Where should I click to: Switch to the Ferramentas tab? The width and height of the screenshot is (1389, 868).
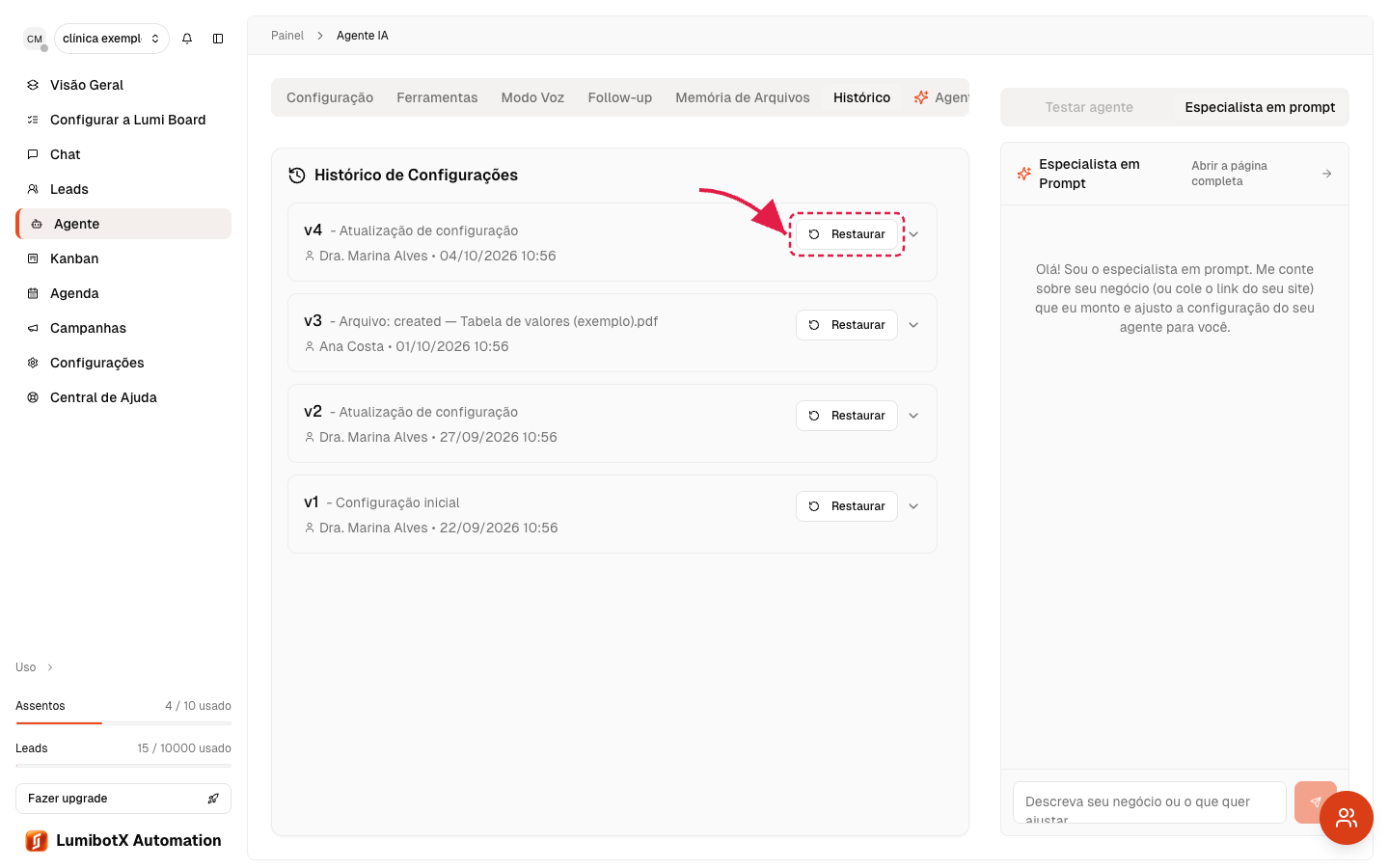click(437, 97)
